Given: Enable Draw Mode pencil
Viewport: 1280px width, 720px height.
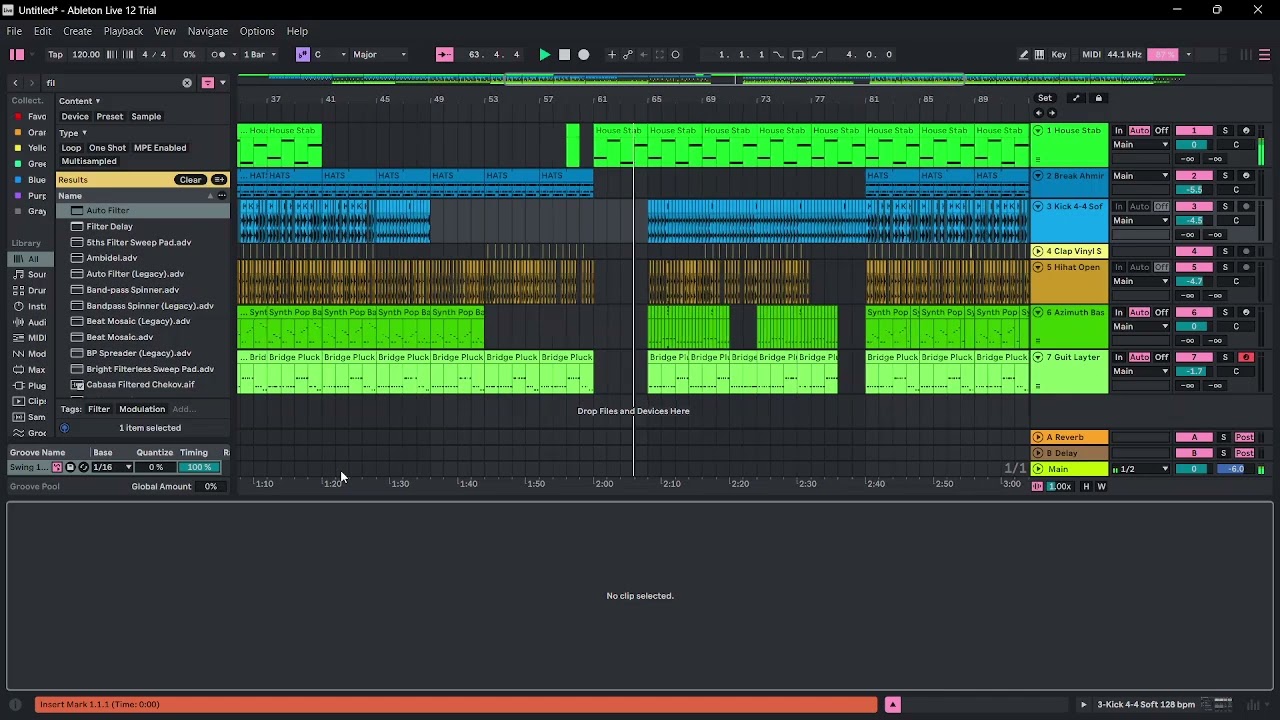Looking at the screenshot, I should (x=1023, y=55).
